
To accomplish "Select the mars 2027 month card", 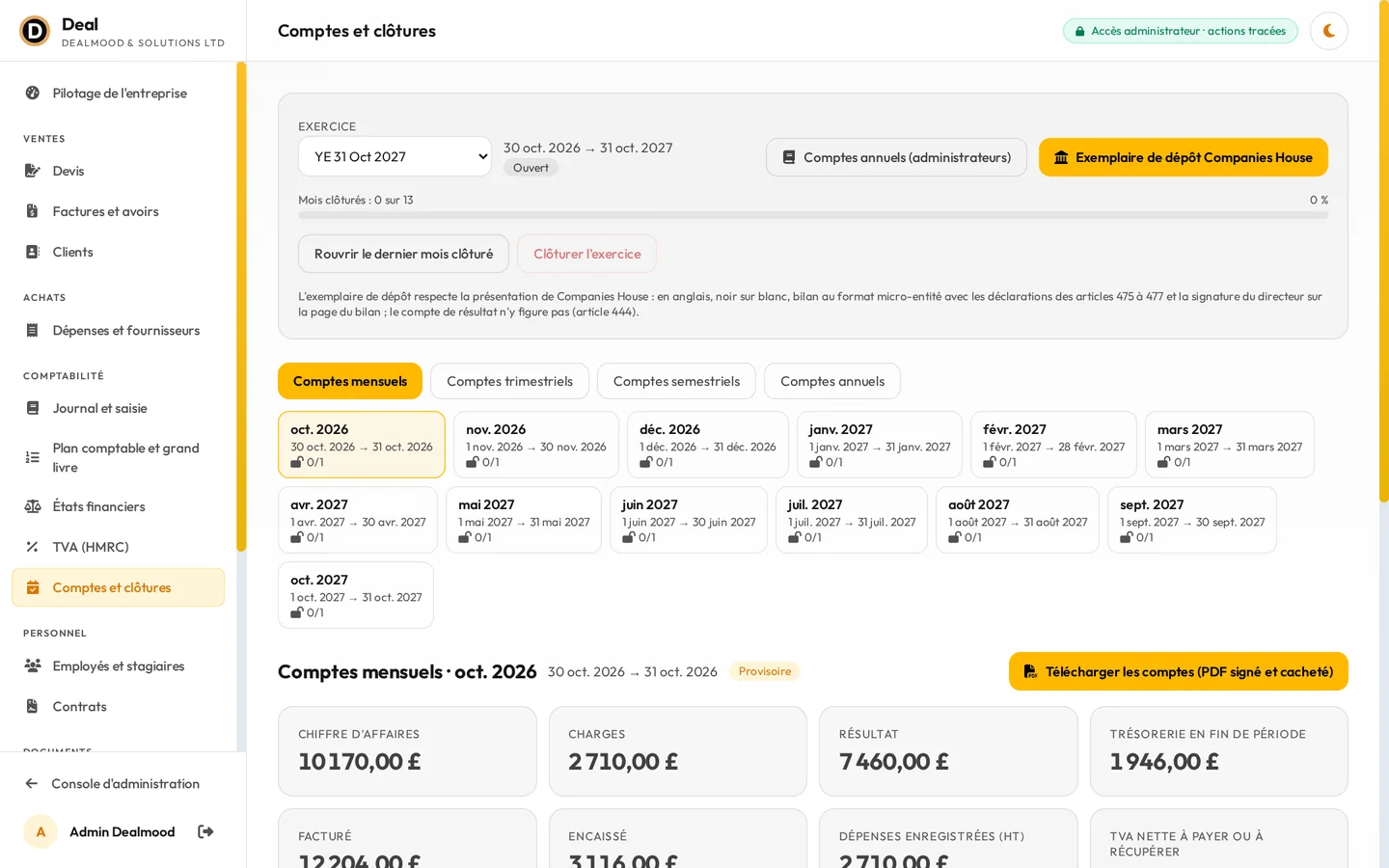I will tap(1230, 445).
